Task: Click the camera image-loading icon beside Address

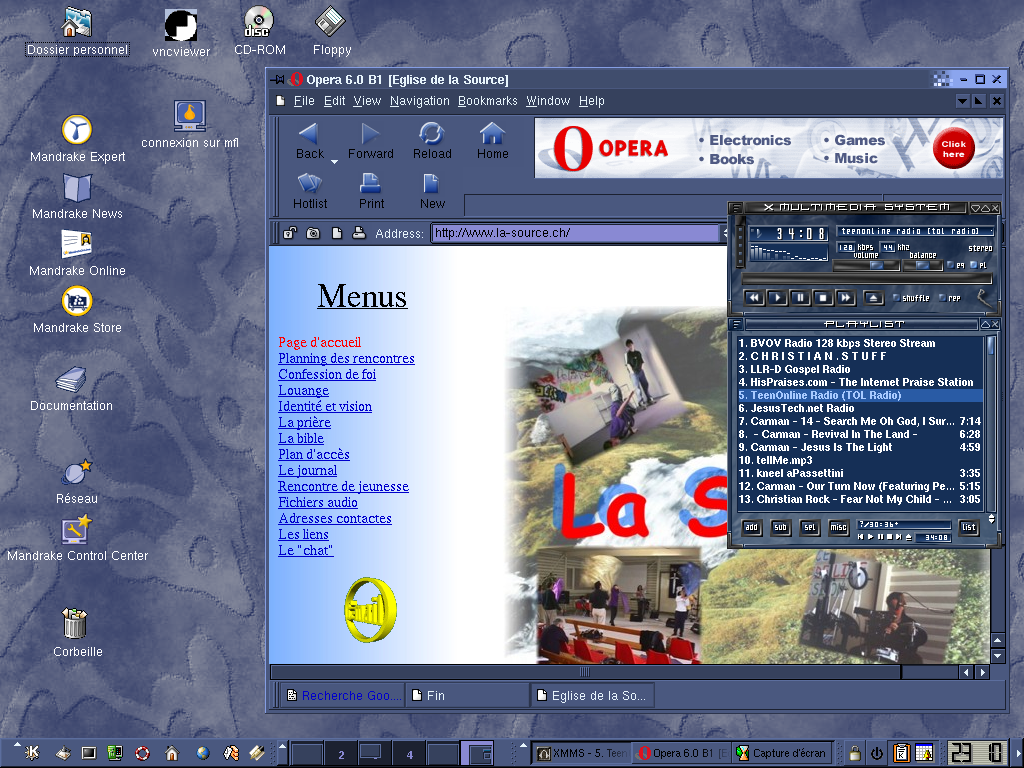Action: [313, 232]
